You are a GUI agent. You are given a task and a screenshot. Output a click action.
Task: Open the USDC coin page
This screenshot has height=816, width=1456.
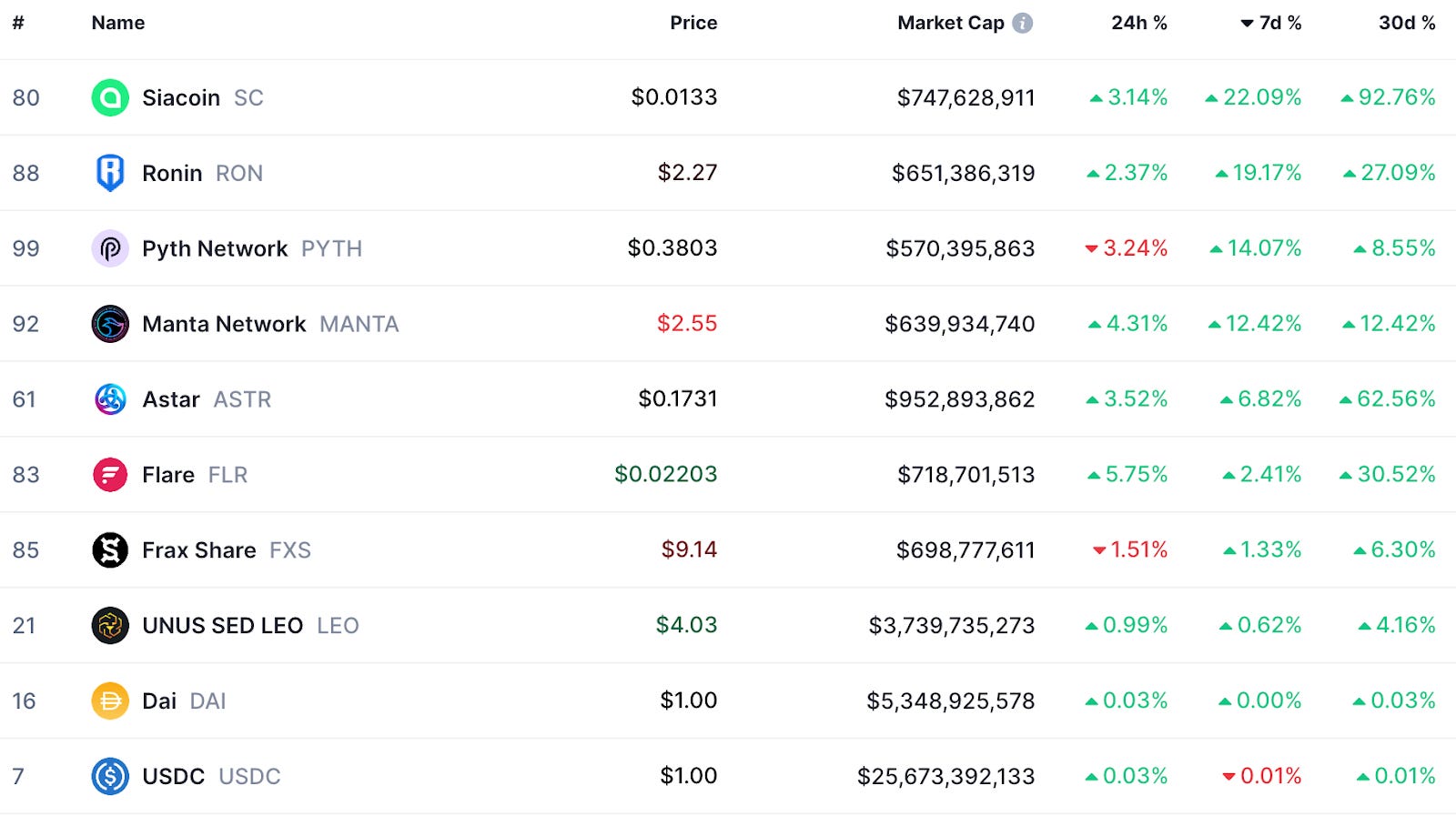211,777
